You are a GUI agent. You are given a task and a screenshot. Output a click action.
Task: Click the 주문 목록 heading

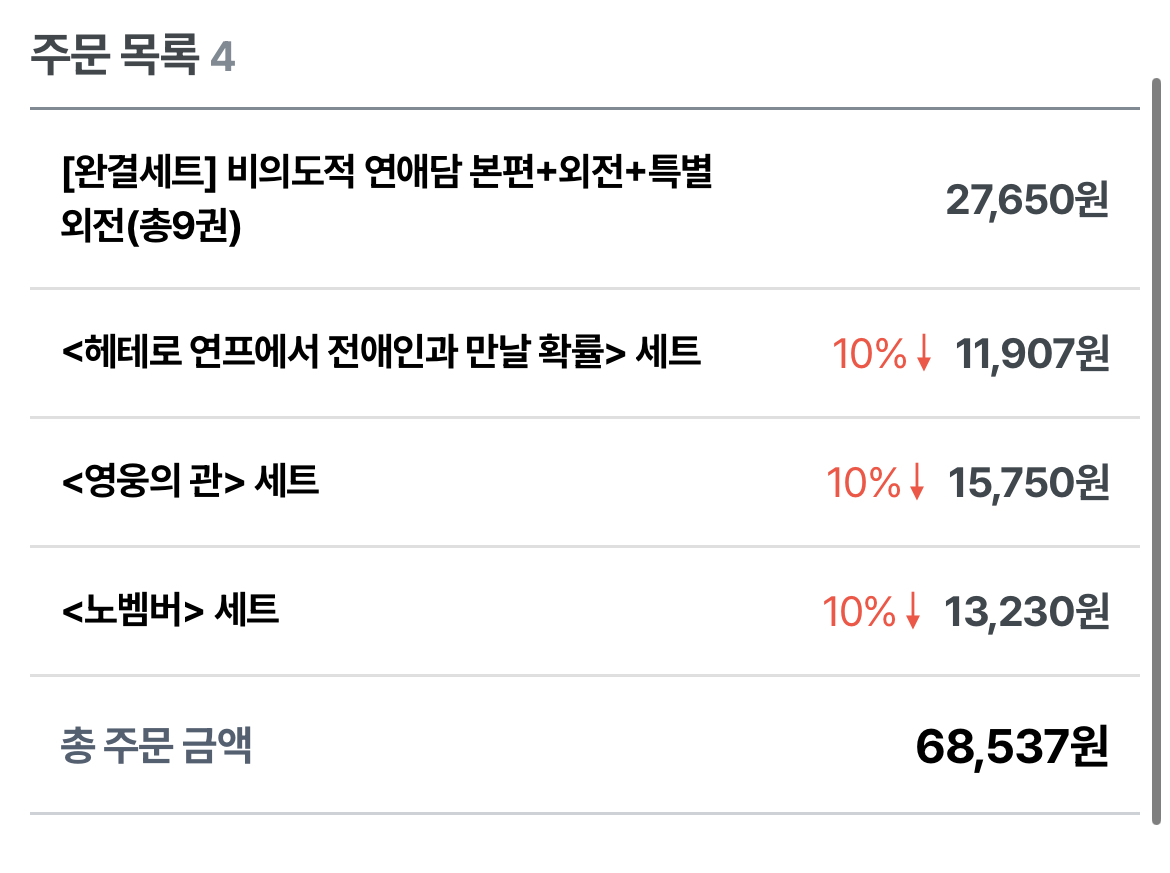(114, 56)
